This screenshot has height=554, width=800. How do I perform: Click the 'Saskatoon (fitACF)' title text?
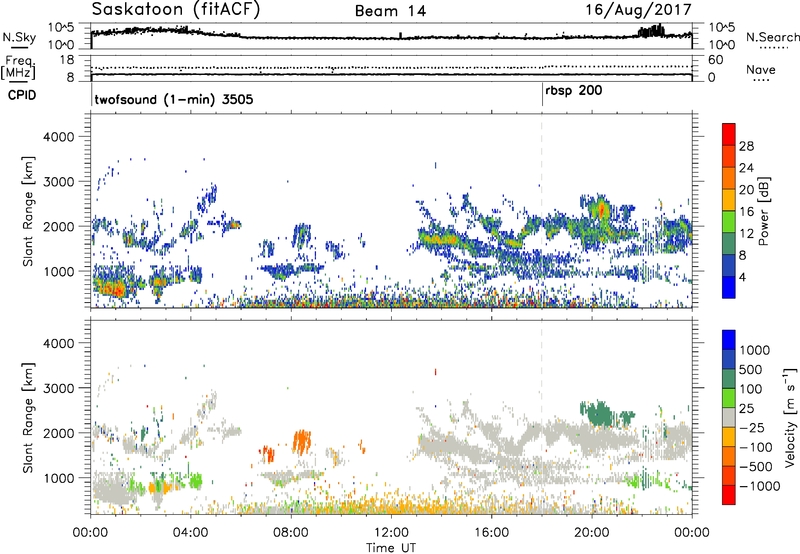pos(176,9)
